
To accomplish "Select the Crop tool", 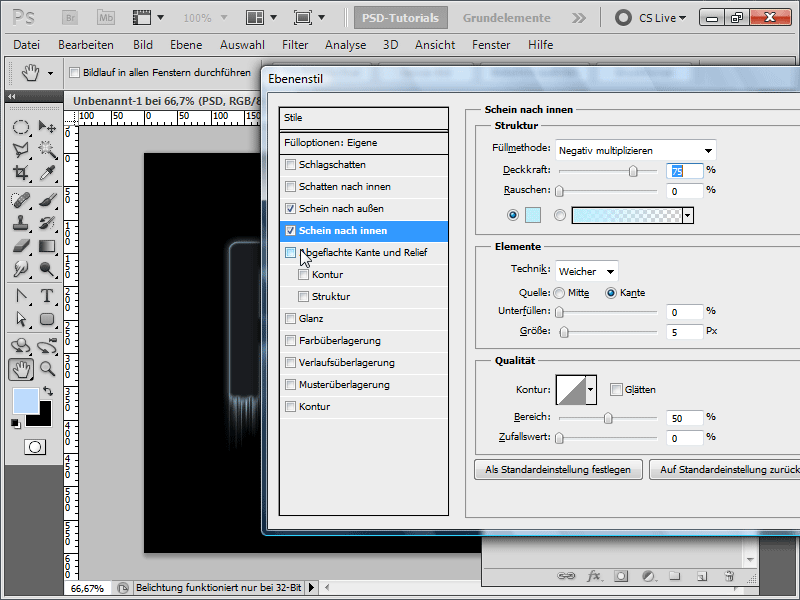I will (x=20, y=172).
